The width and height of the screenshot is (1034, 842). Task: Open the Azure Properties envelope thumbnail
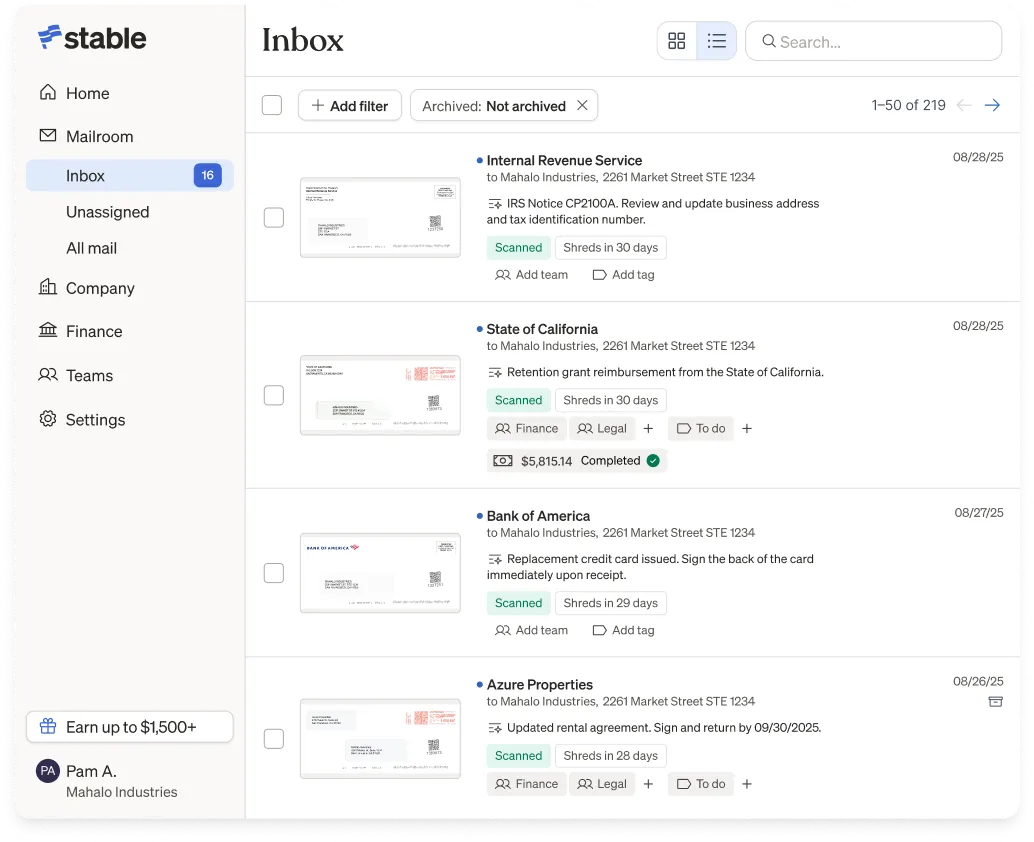pos(380,738)
